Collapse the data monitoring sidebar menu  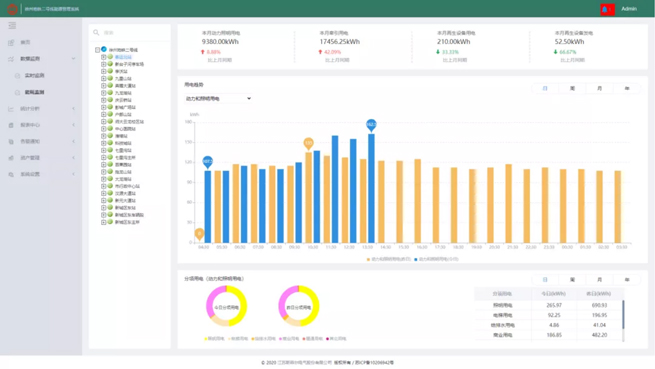pyautogui.click(x=41, y=59)
